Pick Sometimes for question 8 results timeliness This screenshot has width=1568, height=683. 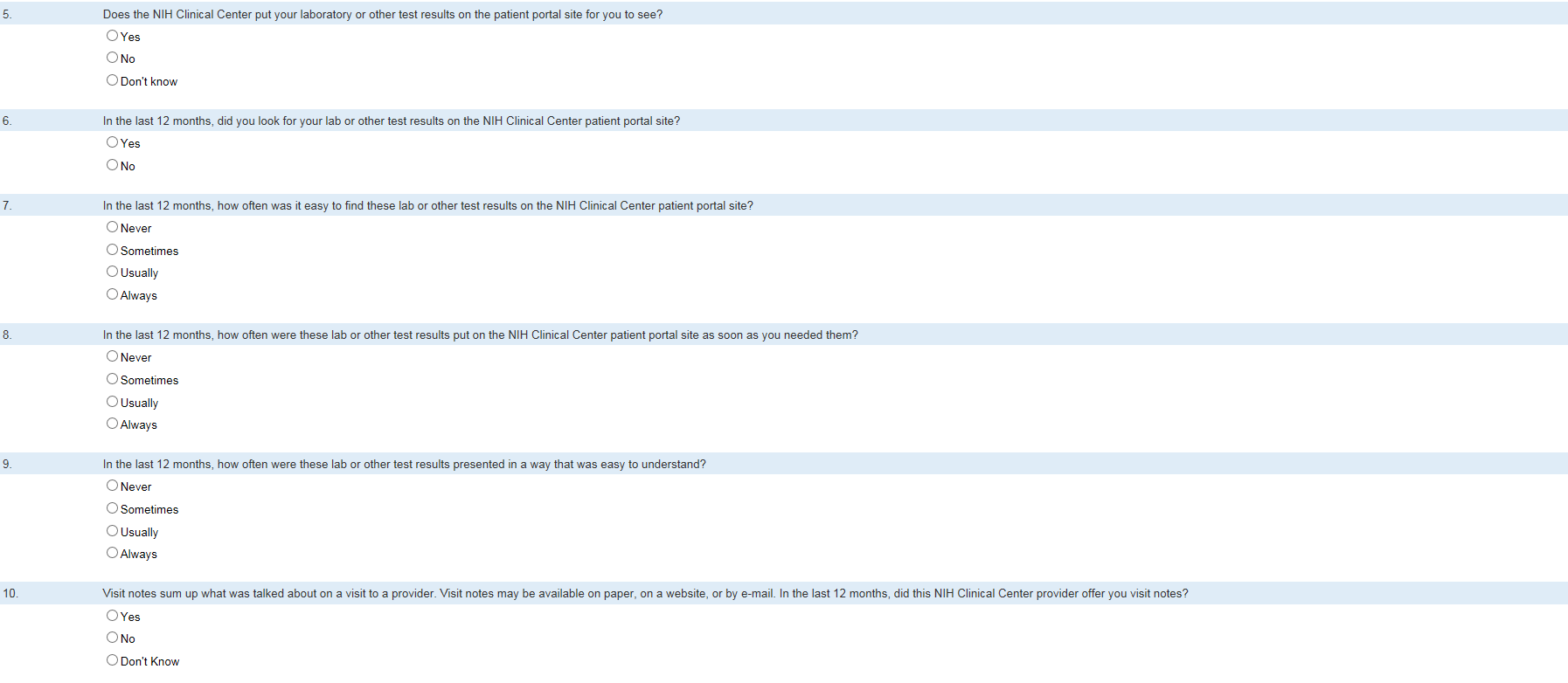tap(112, 379)
